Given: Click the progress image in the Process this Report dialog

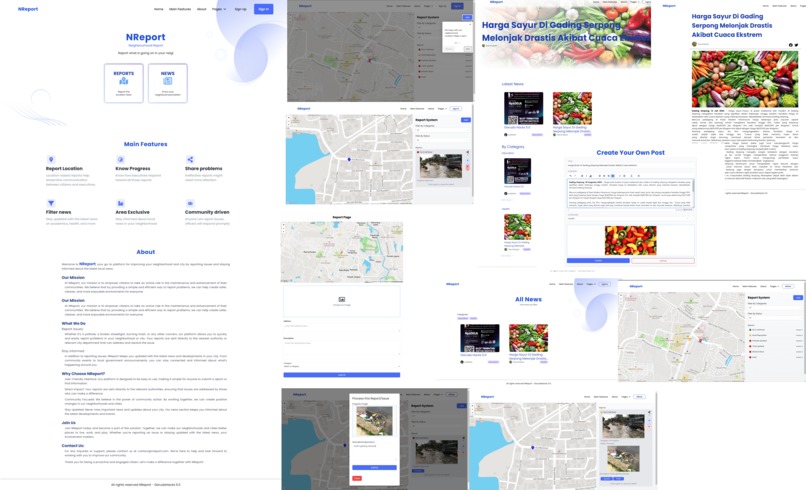Looking at the screenshot, I should (374, 421).
